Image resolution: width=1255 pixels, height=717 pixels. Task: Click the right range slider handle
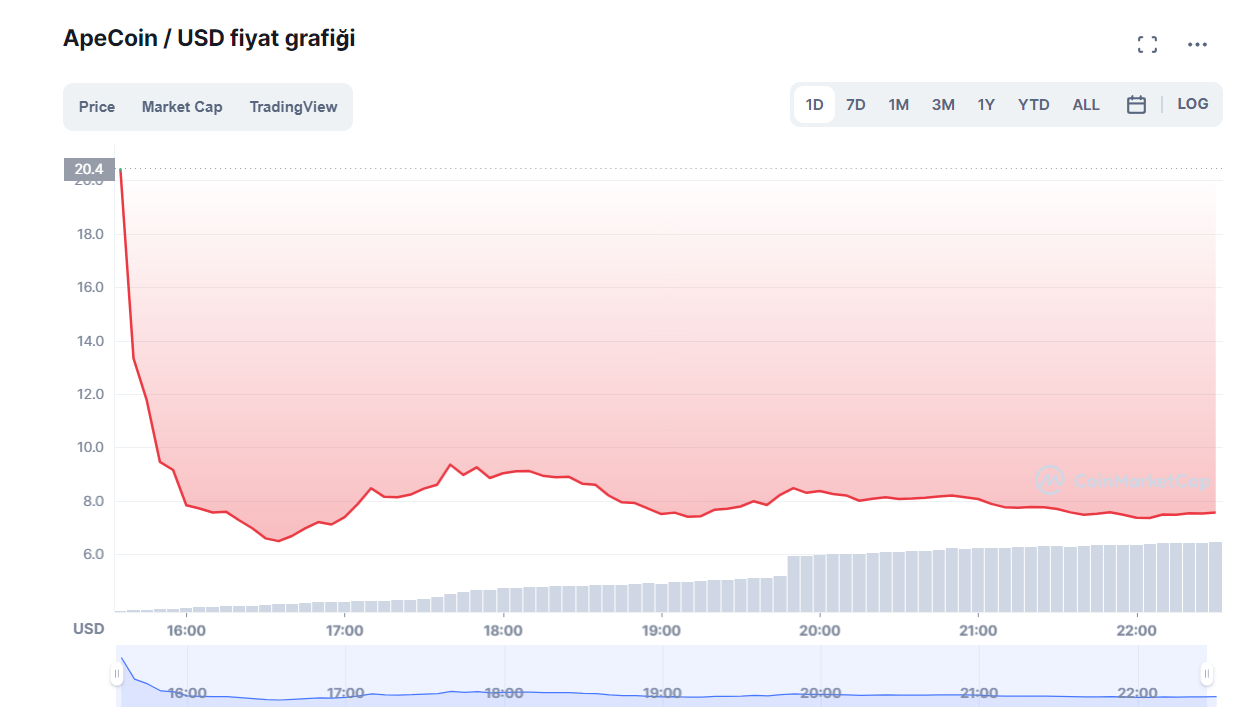1207,674
